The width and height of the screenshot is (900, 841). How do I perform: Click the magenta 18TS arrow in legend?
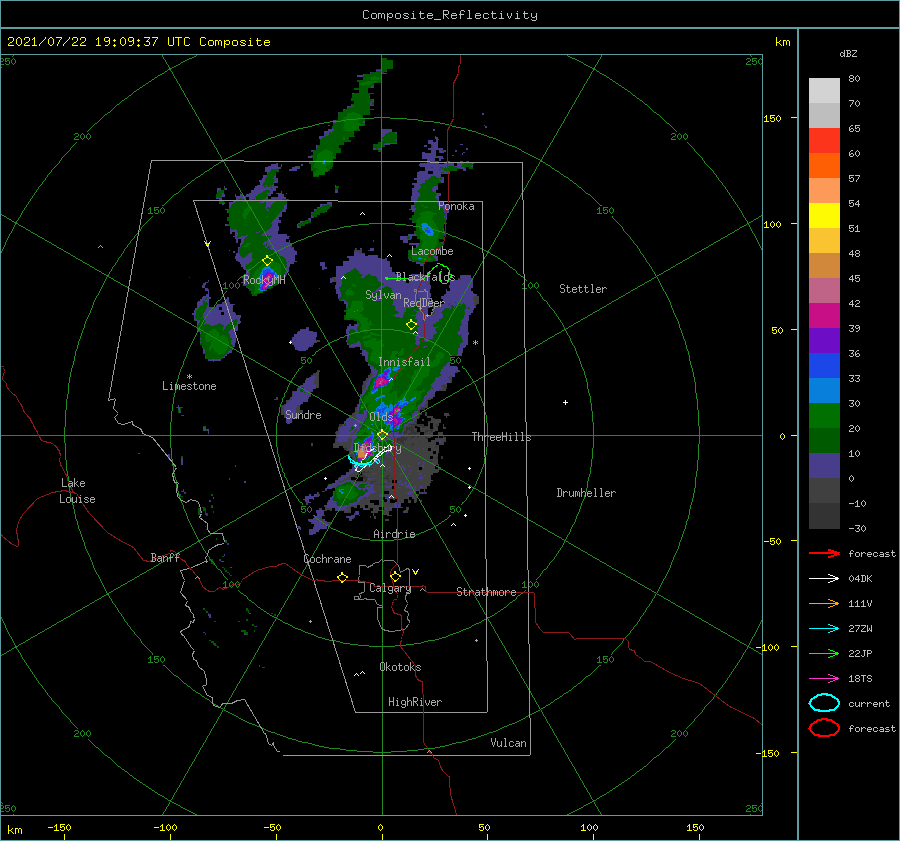(824, 679)
